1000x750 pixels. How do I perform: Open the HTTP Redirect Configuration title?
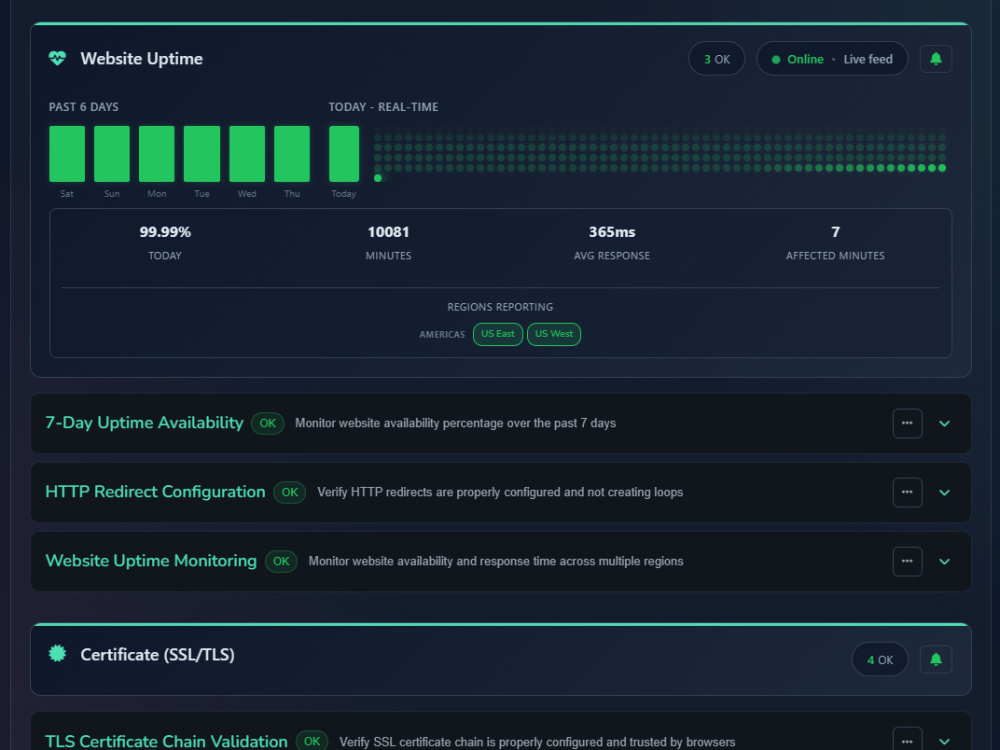click(155, 492)
